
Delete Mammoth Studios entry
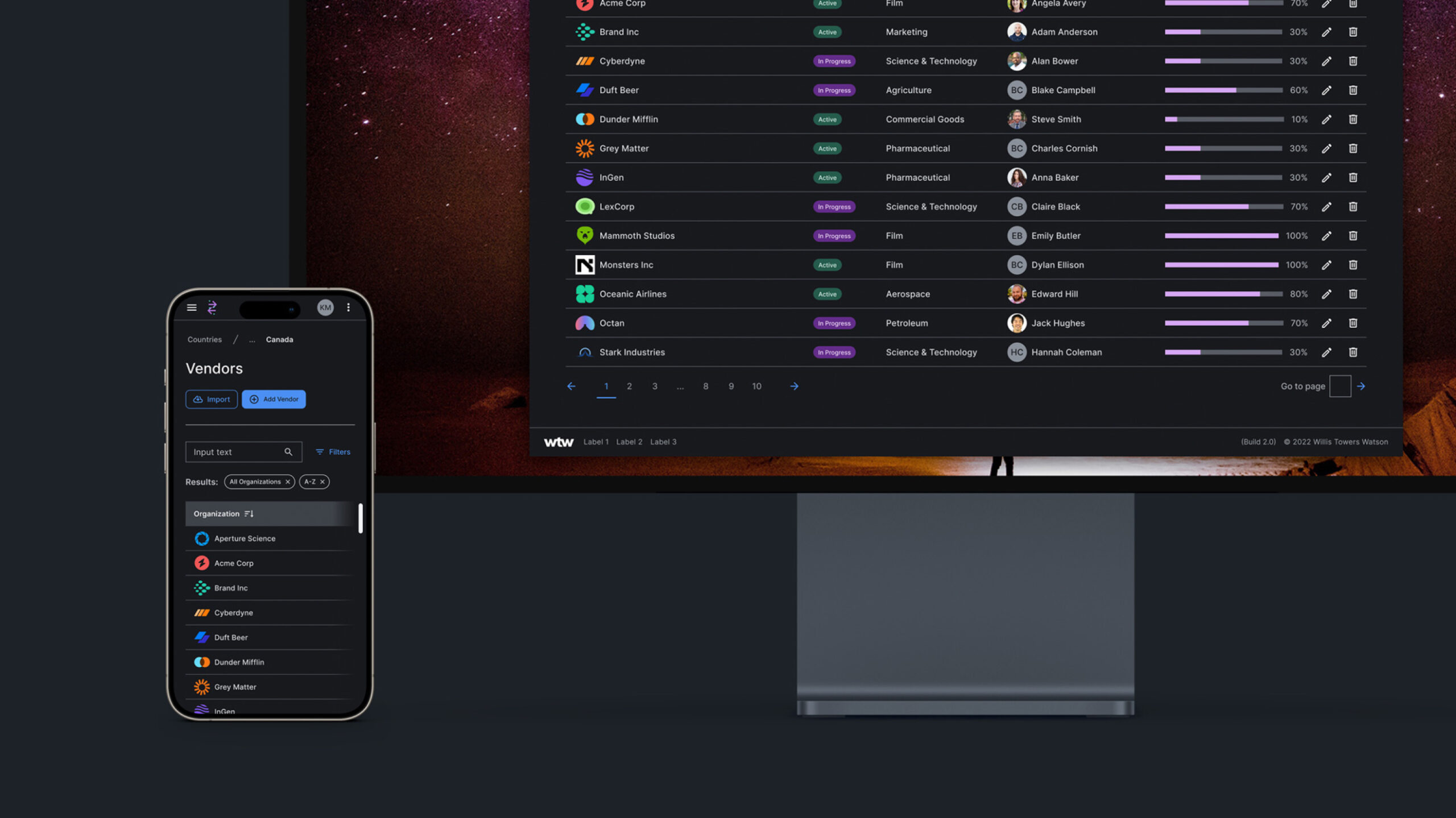[x=1353, y=235]
